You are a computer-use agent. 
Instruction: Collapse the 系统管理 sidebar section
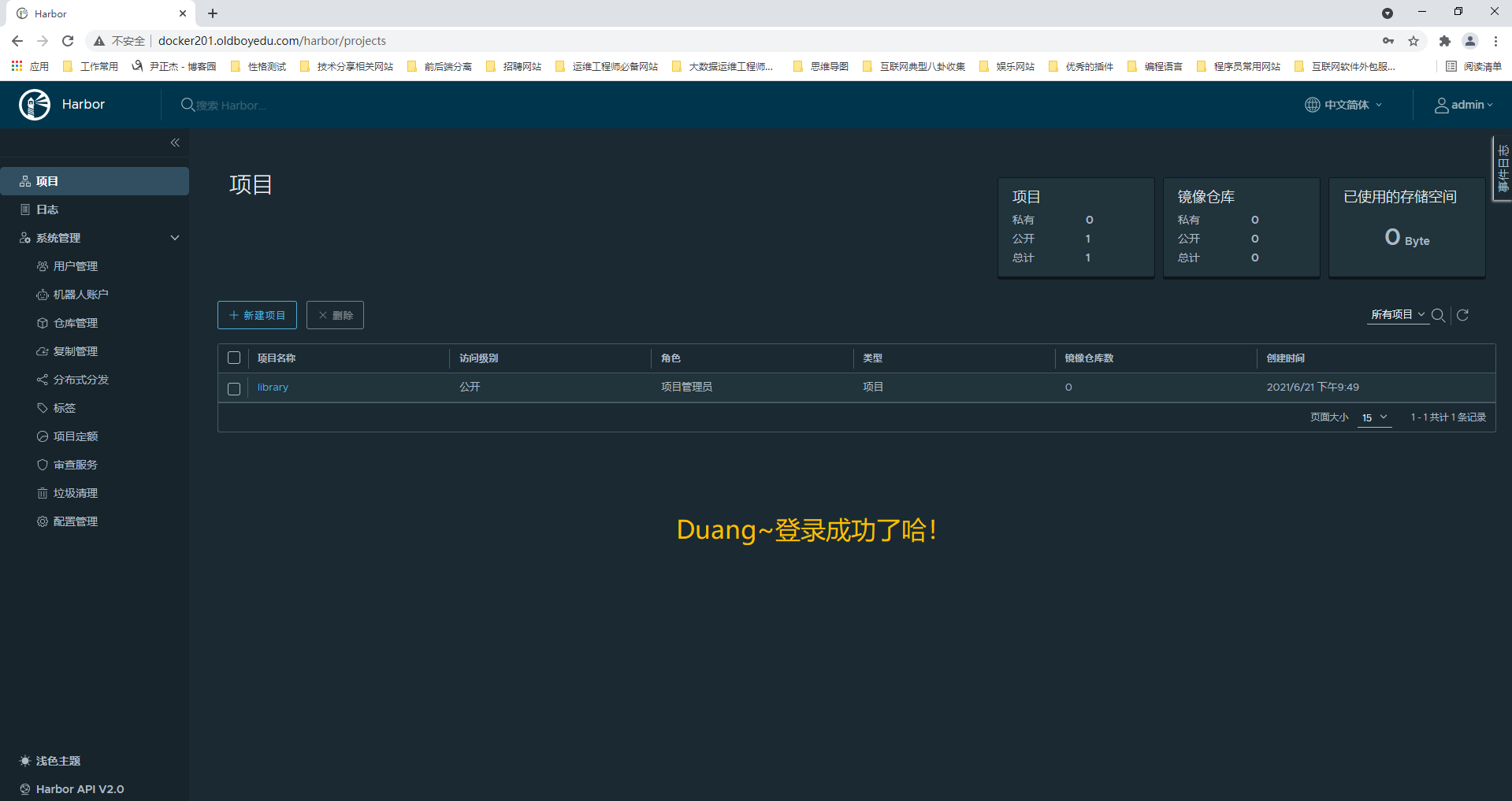pyautogui.click(x=175, y=238)
